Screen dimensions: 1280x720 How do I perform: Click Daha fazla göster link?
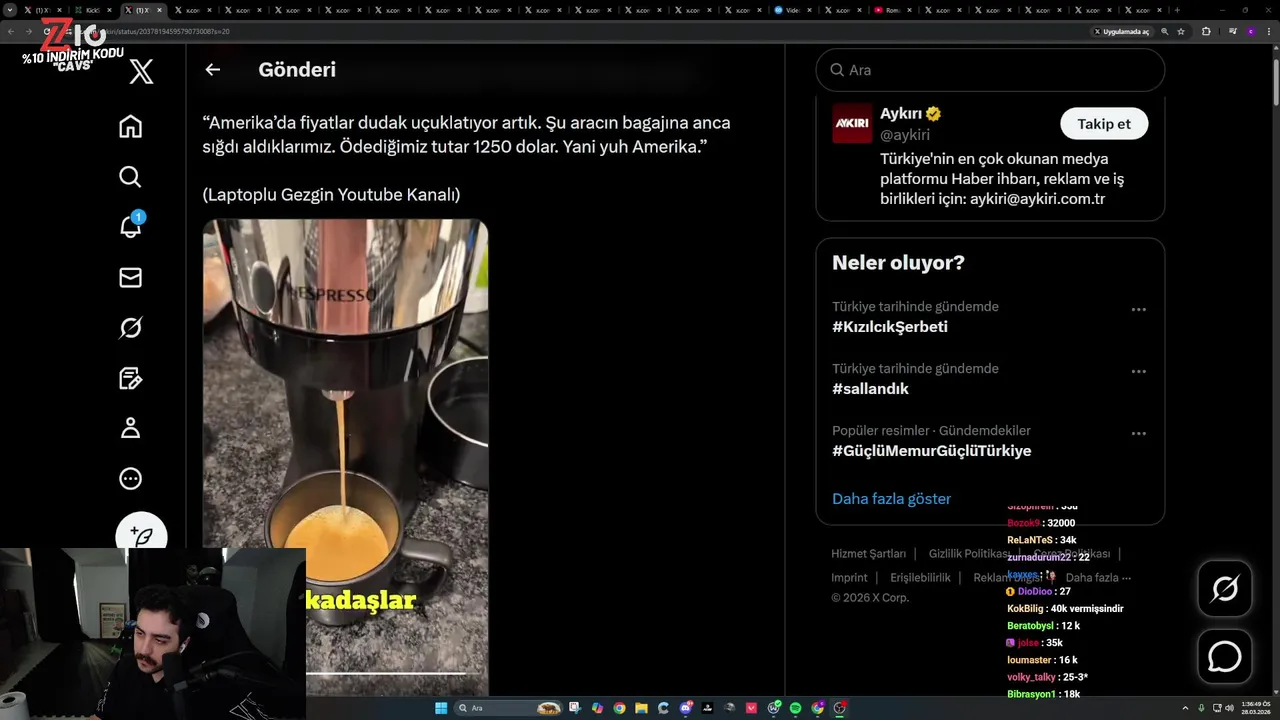pyautogui.click(x=891, y=498)
